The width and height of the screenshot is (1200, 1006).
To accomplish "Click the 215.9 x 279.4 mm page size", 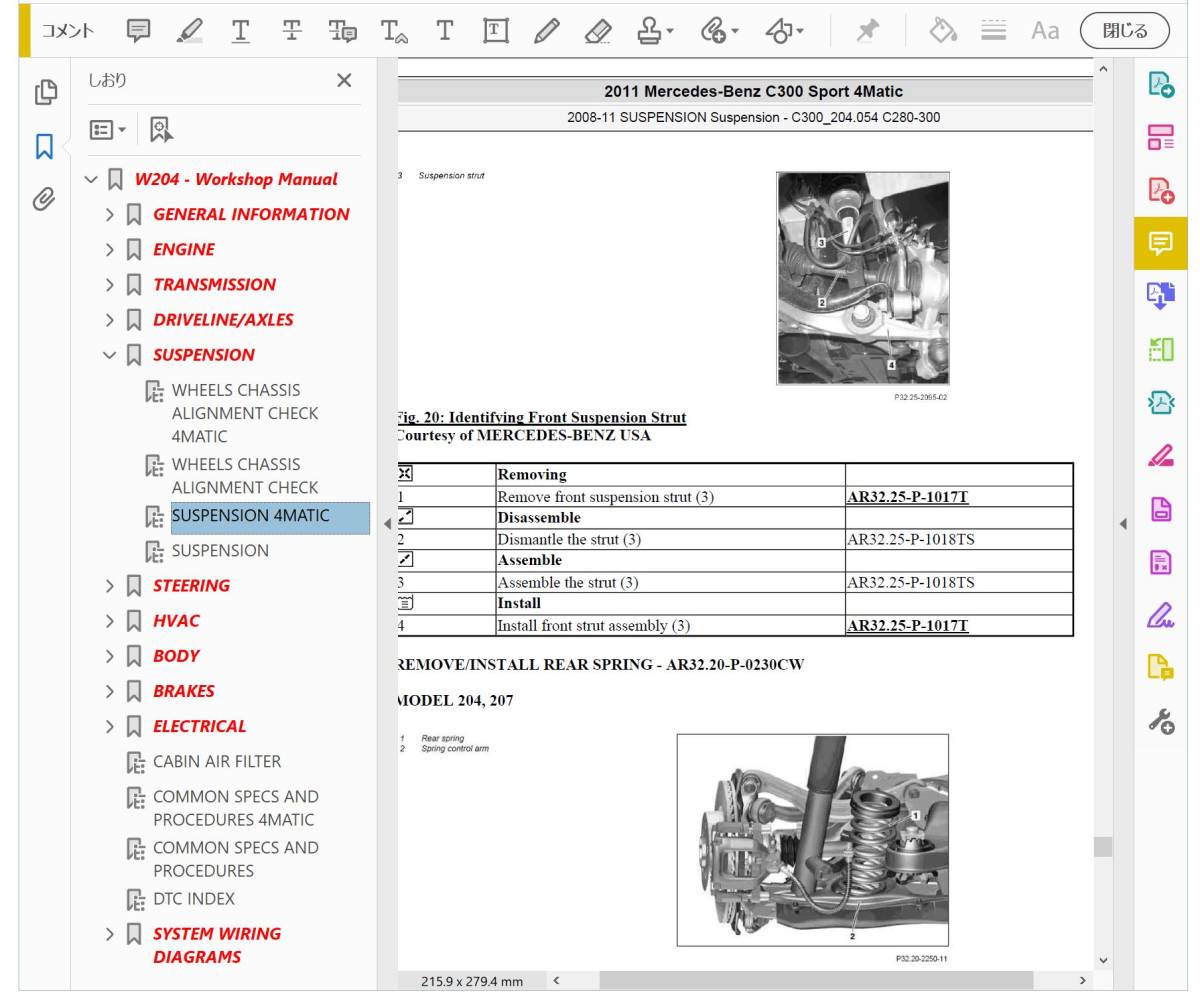I will click(x=472, y=981).
